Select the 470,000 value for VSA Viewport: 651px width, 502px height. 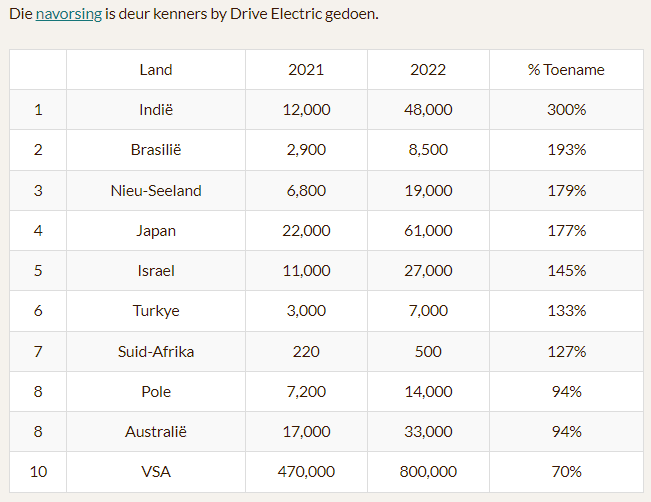[x=306, y=472]
